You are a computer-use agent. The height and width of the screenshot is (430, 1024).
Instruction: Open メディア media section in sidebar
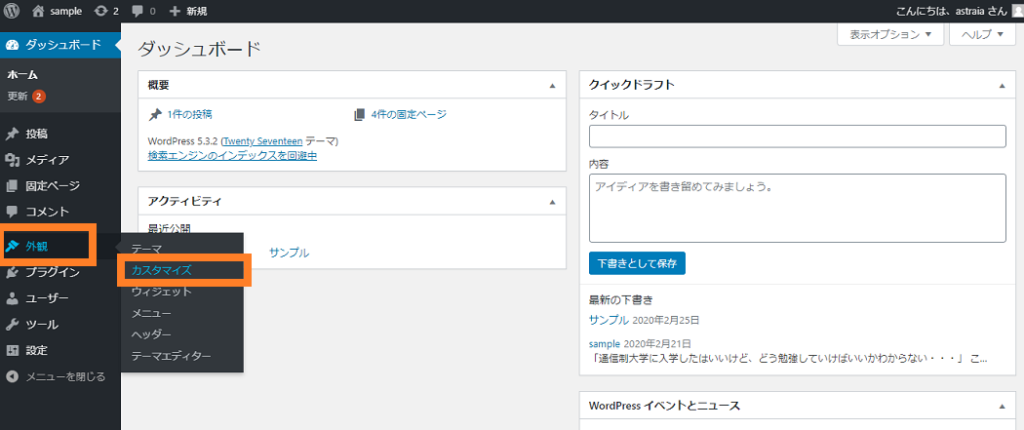(x=47, y=160)
